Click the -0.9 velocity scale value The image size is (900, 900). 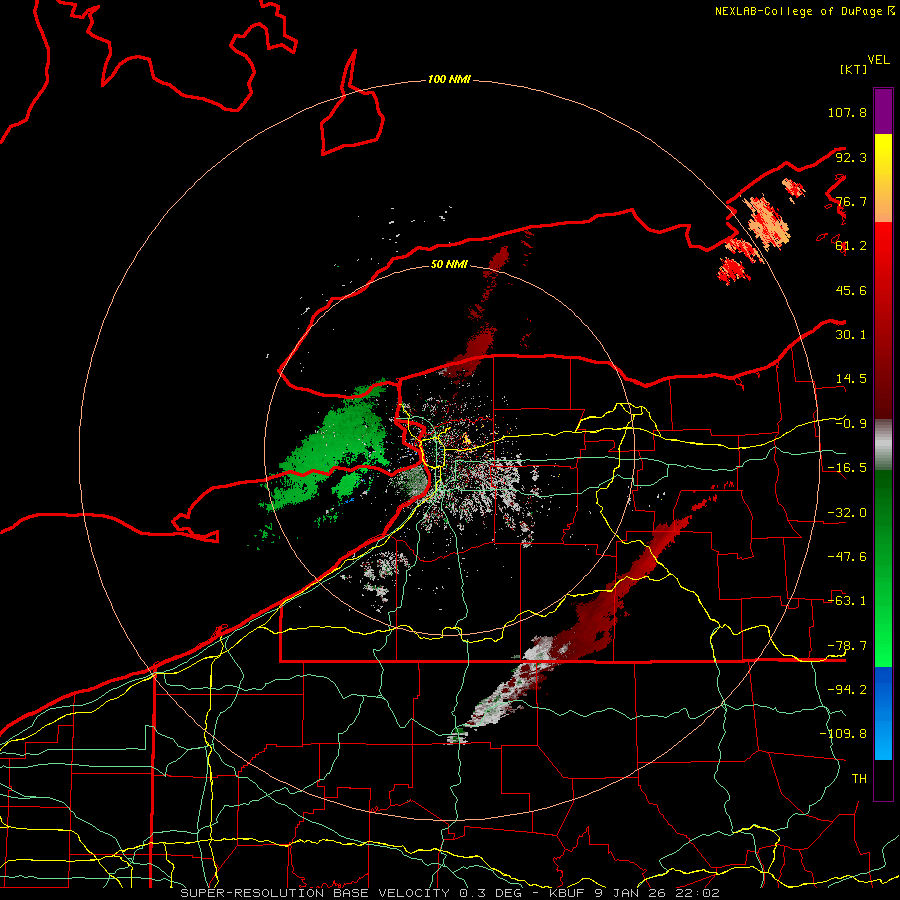pyautogui.click(x=851, y=424)
